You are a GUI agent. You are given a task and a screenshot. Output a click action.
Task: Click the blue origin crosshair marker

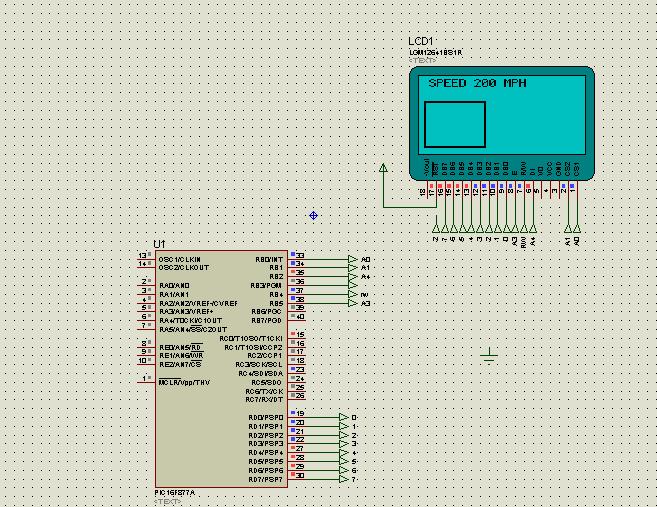(x=313, y=215)
